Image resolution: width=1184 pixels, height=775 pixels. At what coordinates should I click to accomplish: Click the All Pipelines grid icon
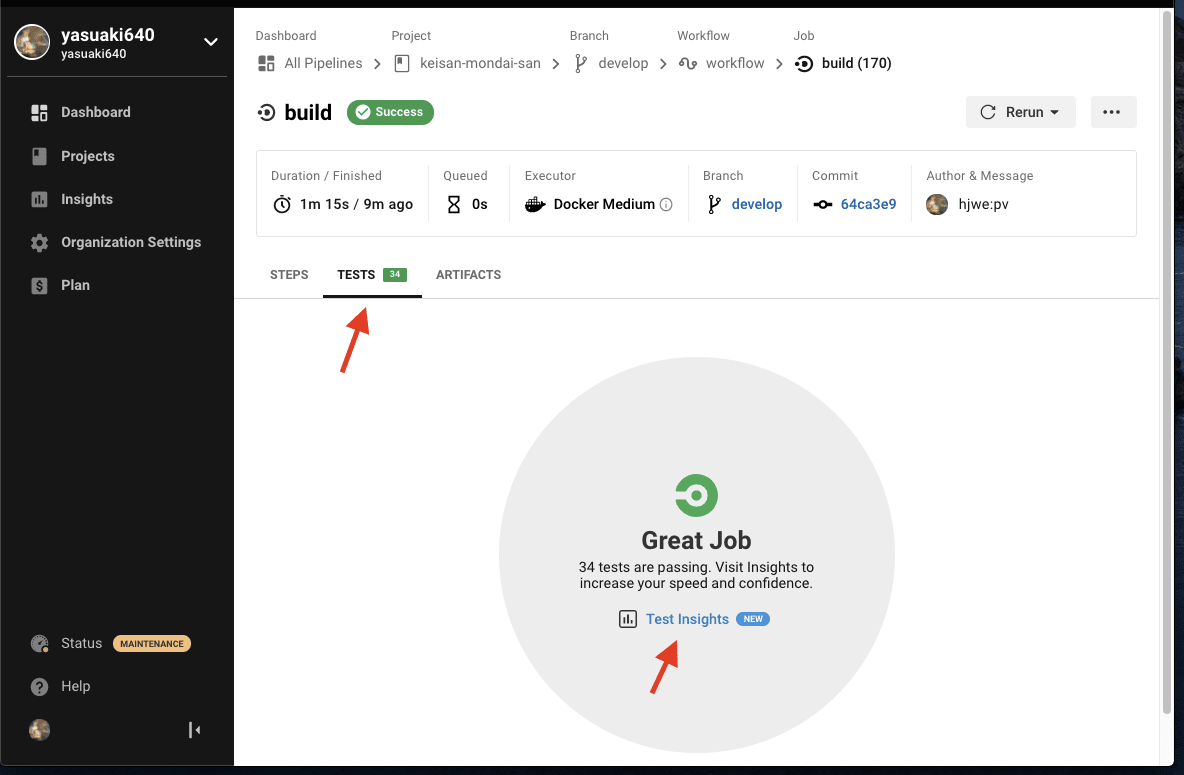pos(266,63)
